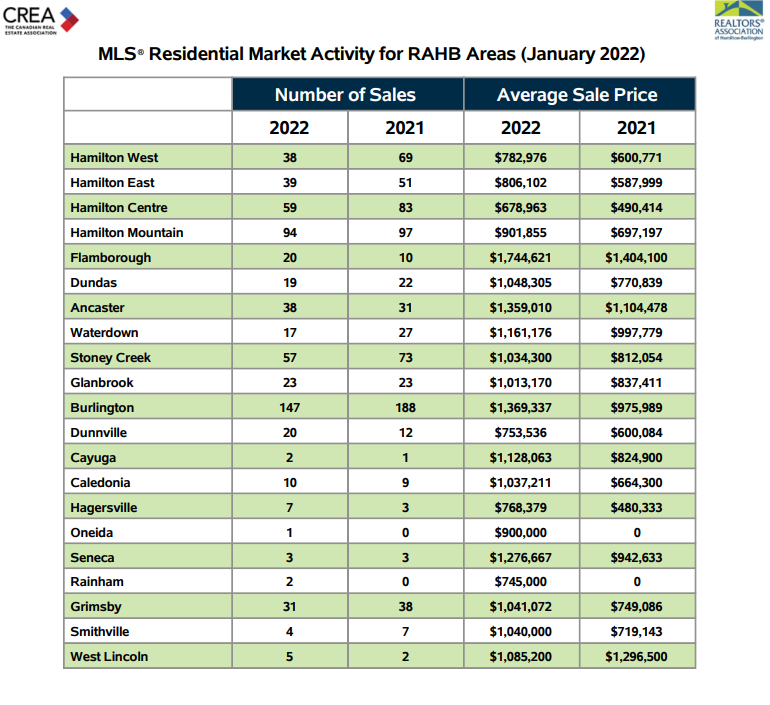Click the 2021 column under Average Sale Price
770x705 pixels.
coord(636,127)
